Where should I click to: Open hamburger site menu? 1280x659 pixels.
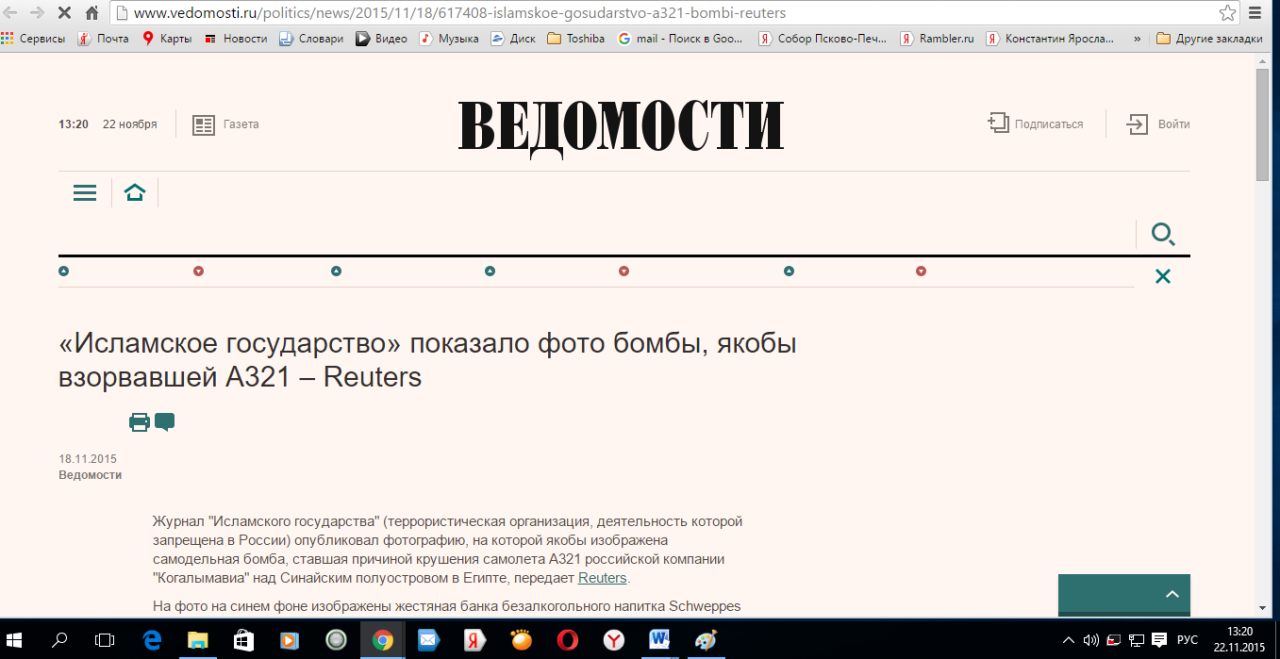[x=85, y=193]
